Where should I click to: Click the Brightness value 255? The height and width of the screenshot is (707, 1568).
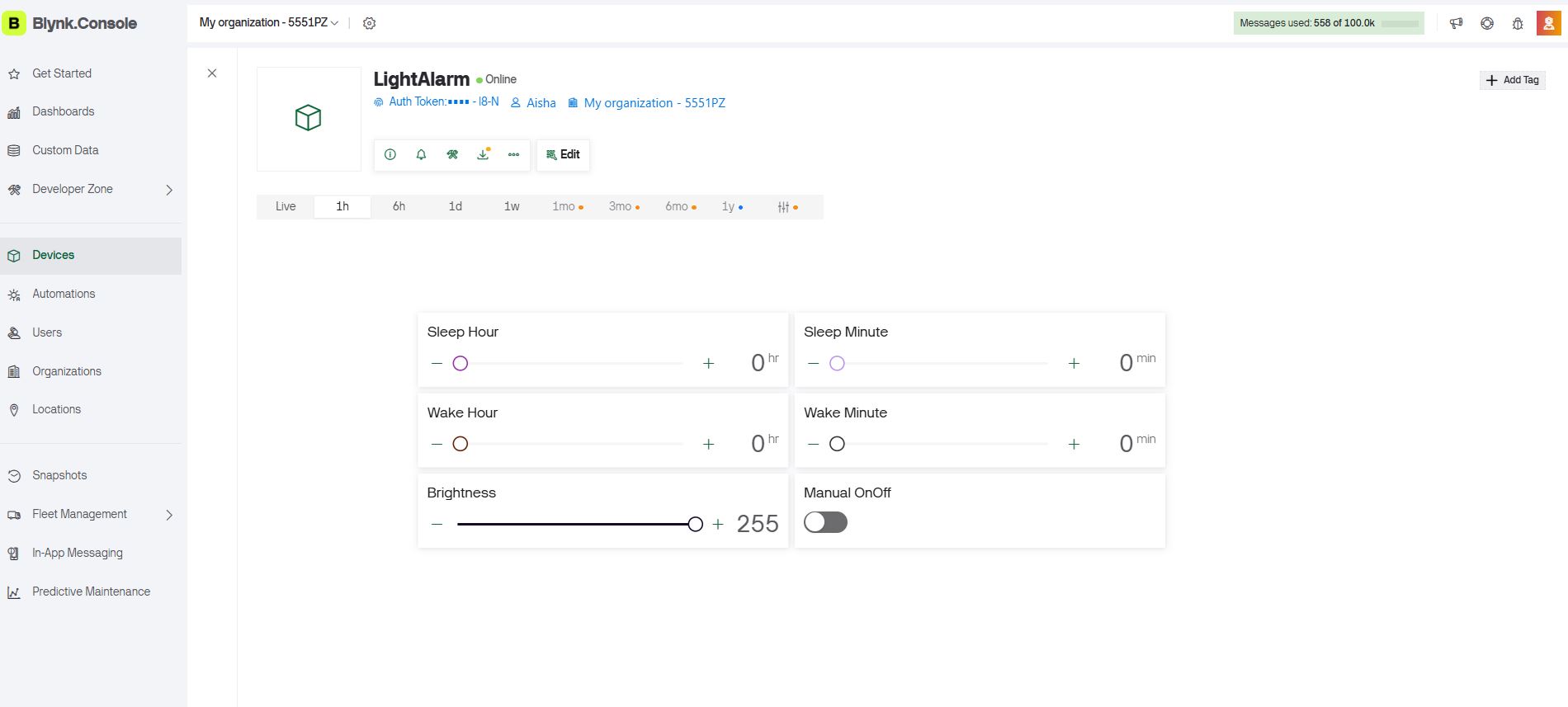758,524
